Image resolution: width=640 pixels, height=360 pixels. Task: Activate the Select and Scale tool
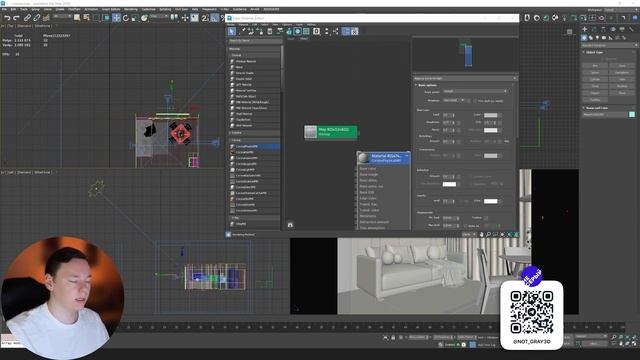(135, 18)
